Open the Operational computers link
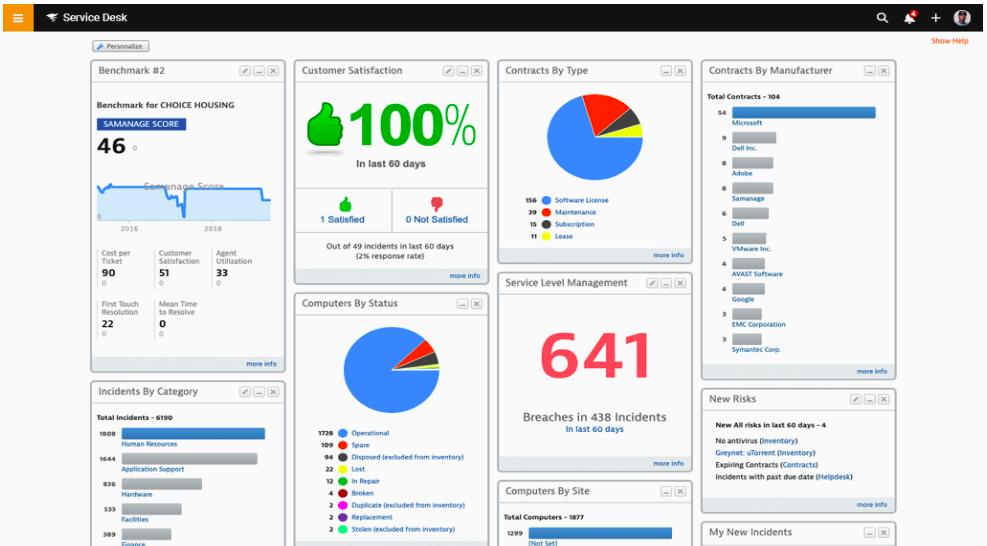Viewport: 987px width, 546px height. click(370, 433)
